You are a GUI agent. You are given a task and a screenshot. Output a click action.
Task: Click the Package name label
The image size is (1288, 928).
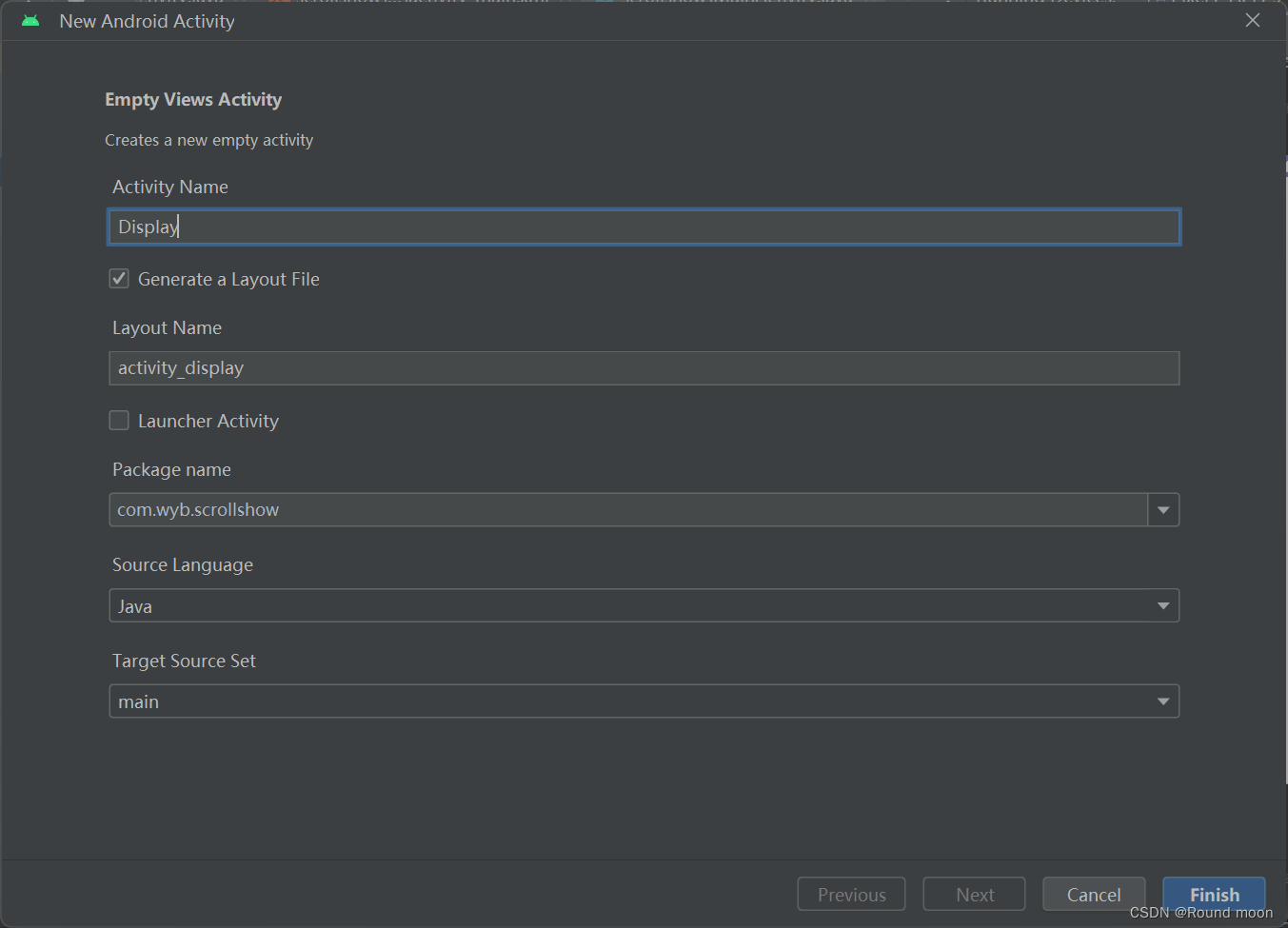pyautogui.click(x=171, y=469)
